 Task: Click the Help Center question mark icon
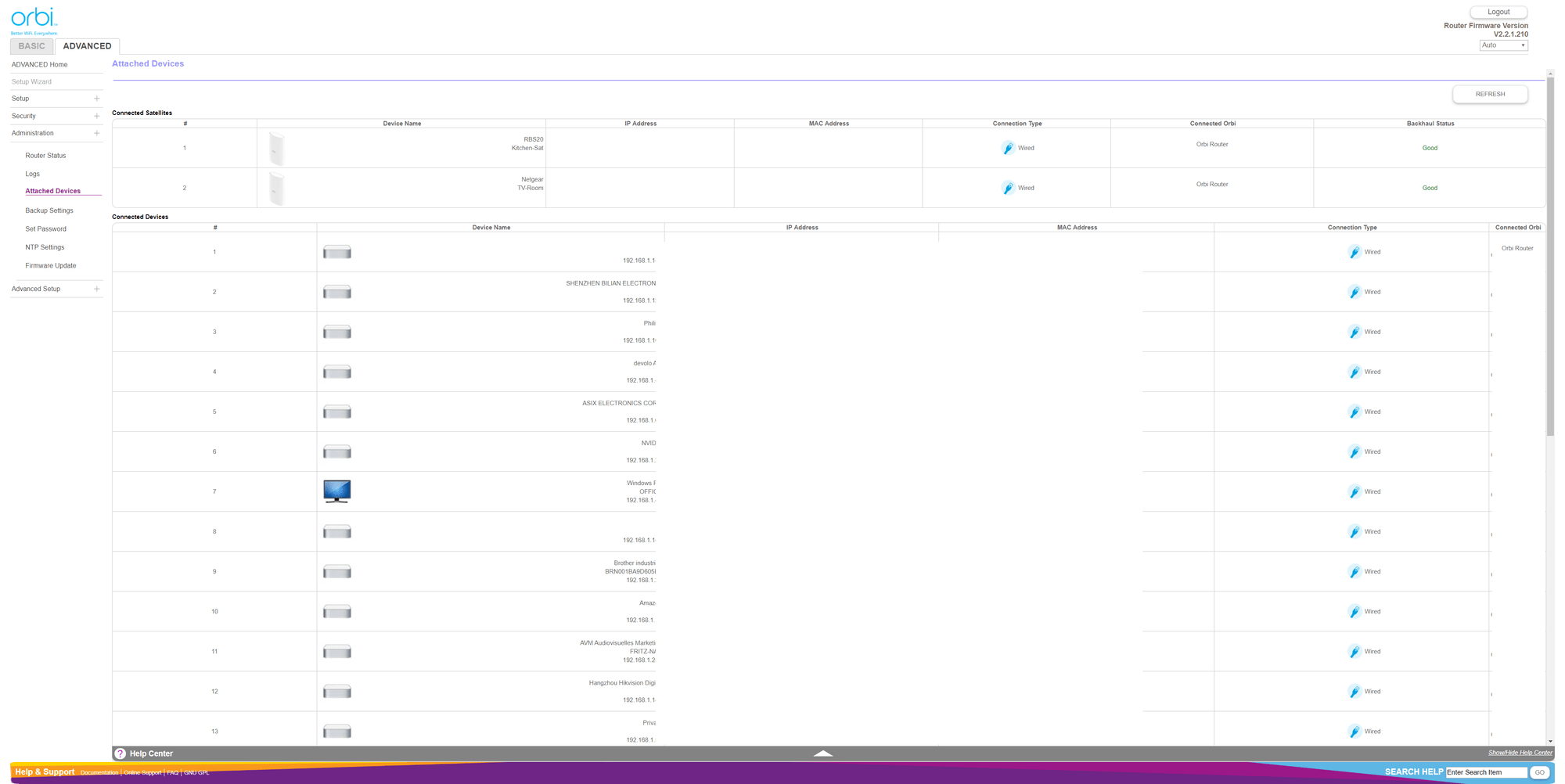121,753
